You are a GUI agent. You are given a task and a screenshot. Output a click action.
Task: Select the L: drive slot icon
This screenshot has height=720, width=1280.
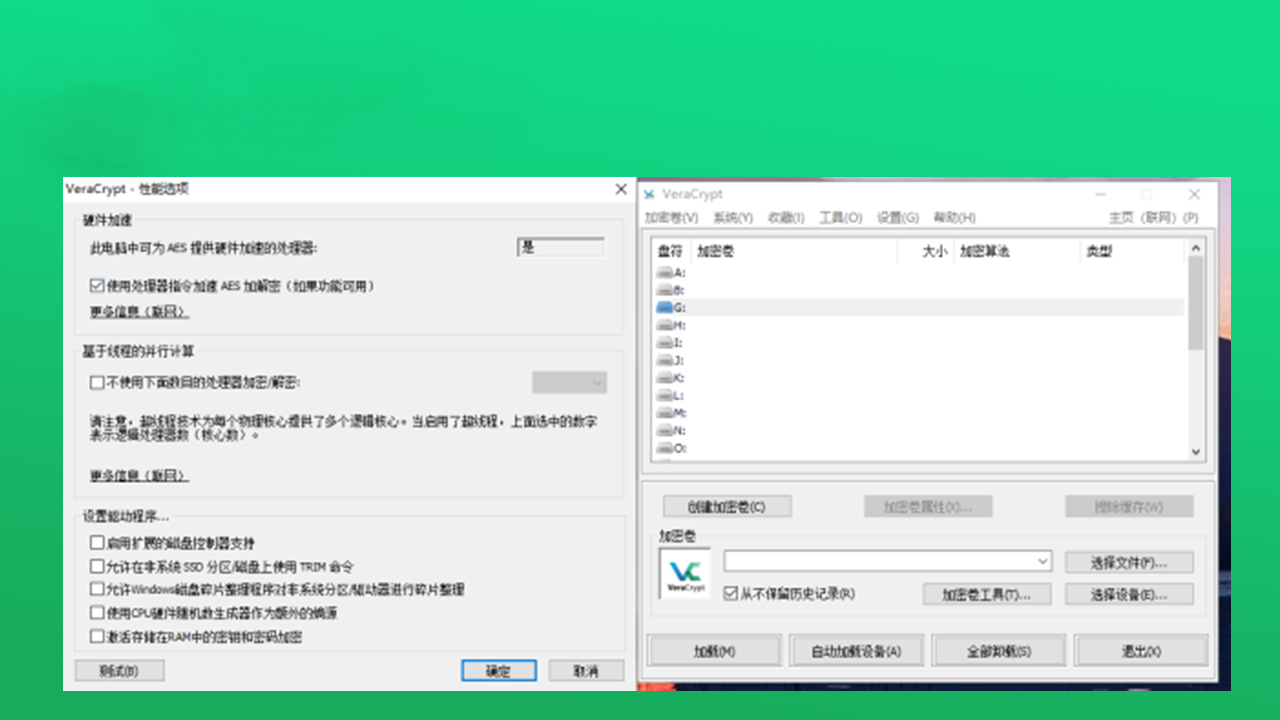pyautogui.click(x=664, y=396)
